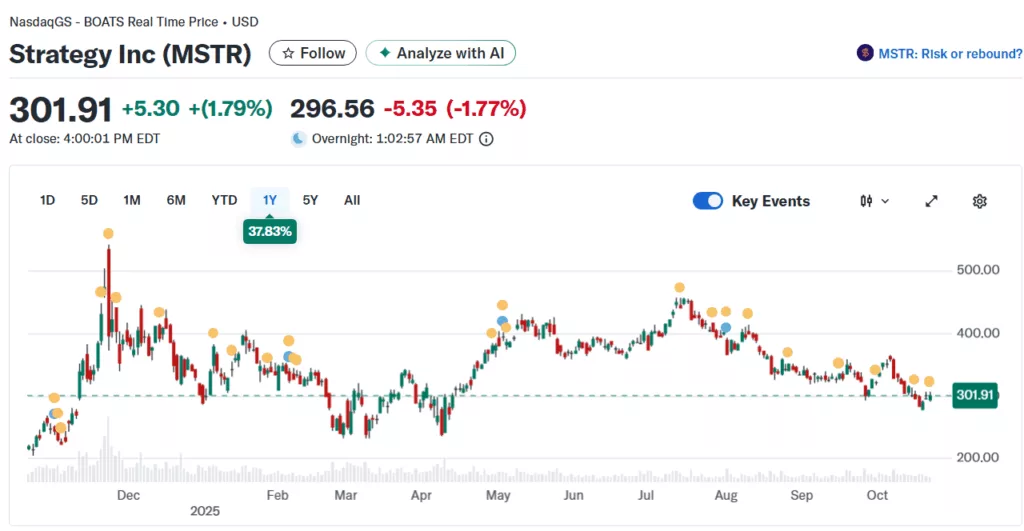Click the blue event marker near May
1024x531 pixels.
(502, 321)
